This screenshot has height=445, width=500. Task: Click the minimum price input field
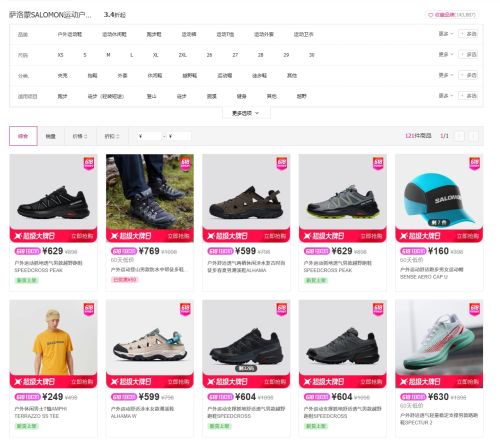click(152, 136)
